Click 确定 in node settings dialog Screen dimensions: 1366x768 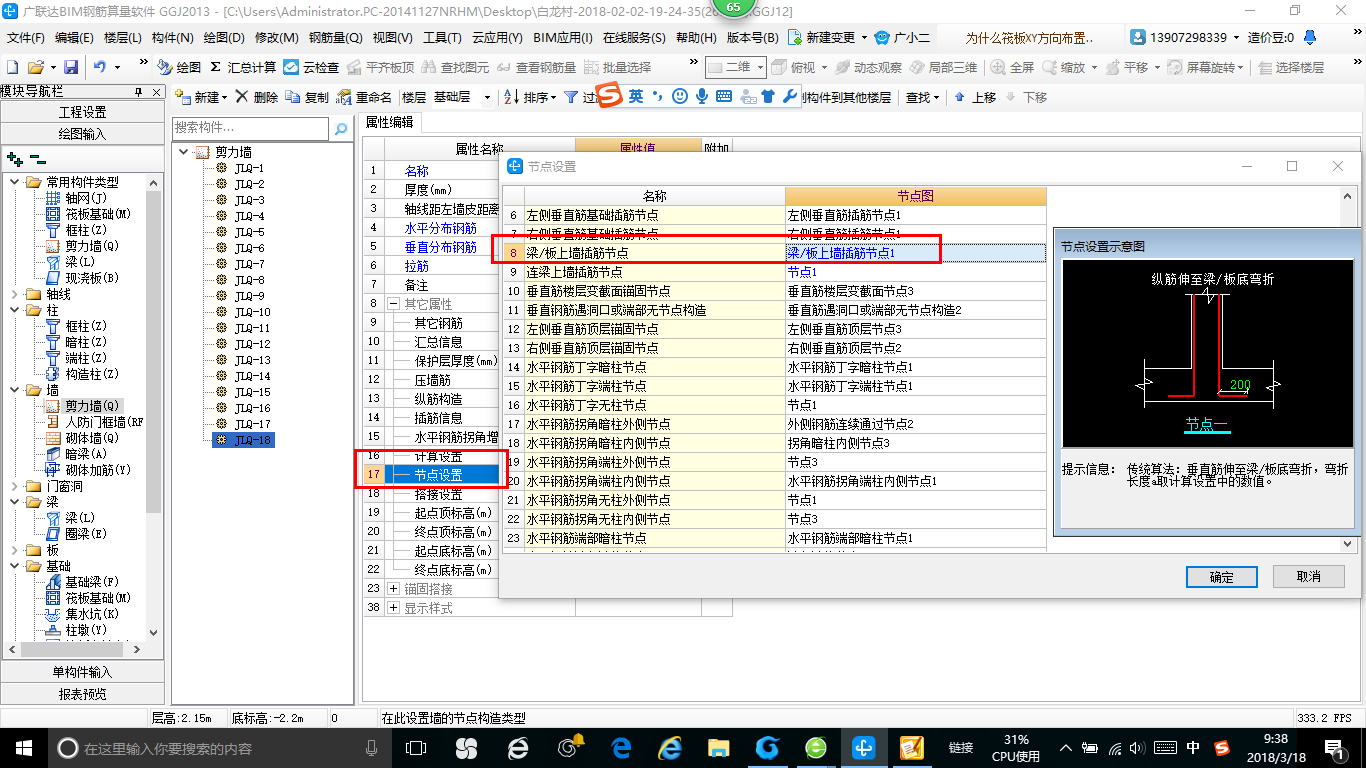click(1221, 577)
